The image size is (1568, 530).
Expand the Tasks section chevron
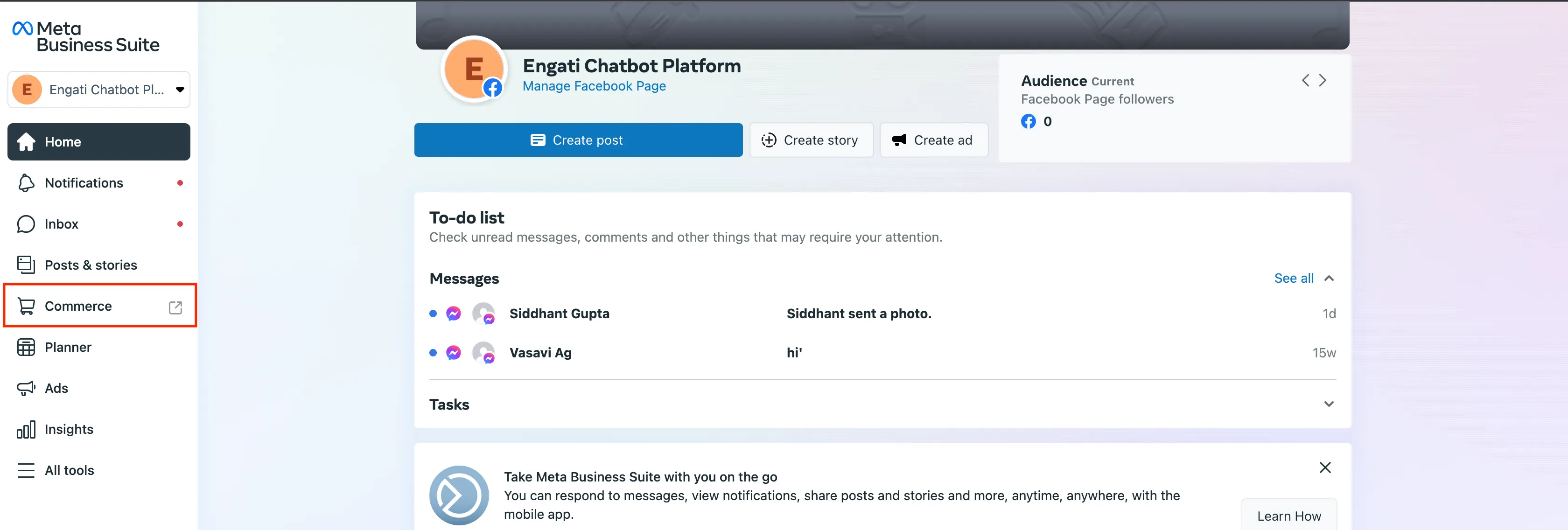(x=1329, y=404)
